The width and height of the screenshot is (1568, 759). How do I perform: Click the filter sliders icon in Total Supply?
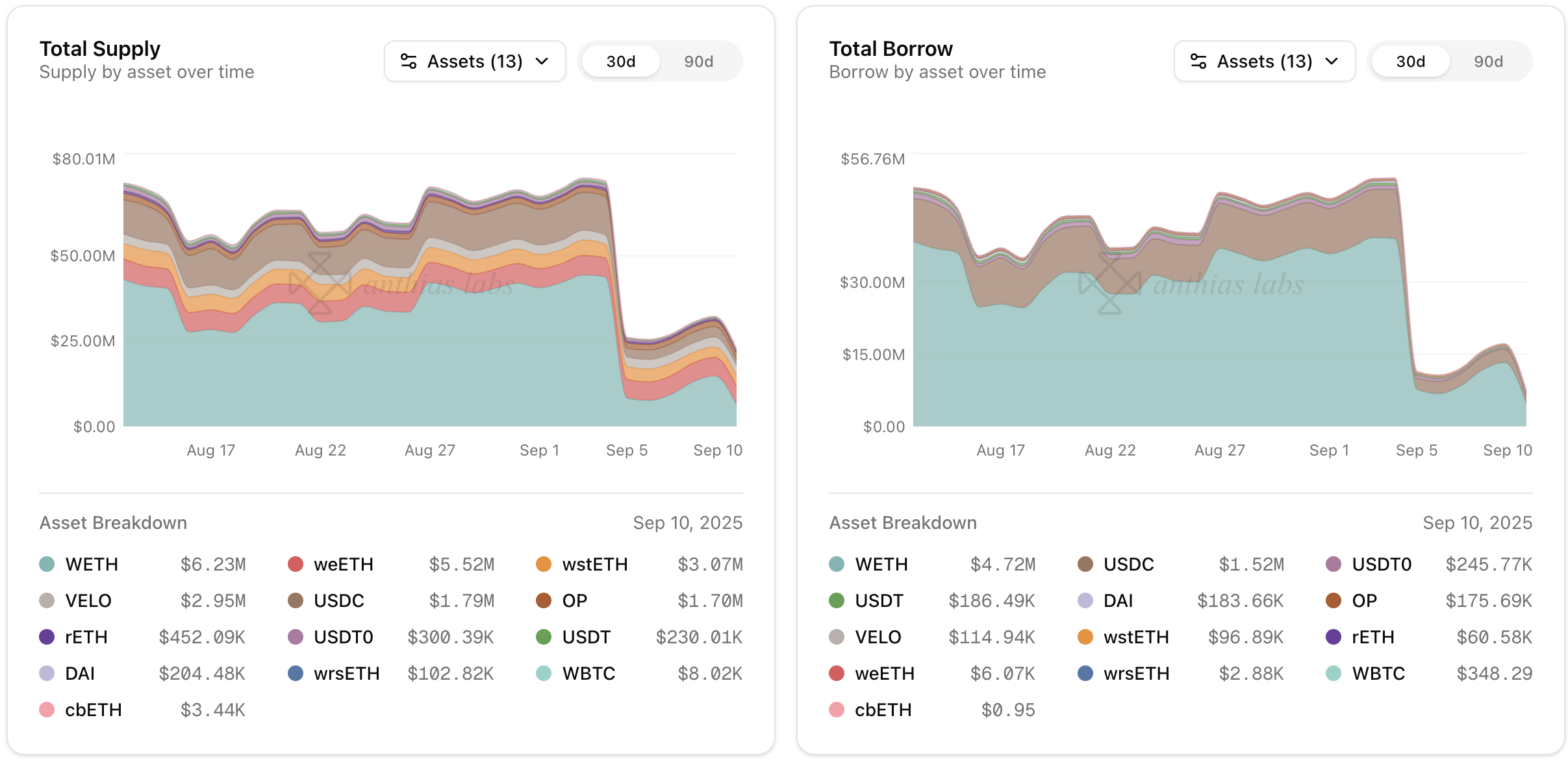409,61
